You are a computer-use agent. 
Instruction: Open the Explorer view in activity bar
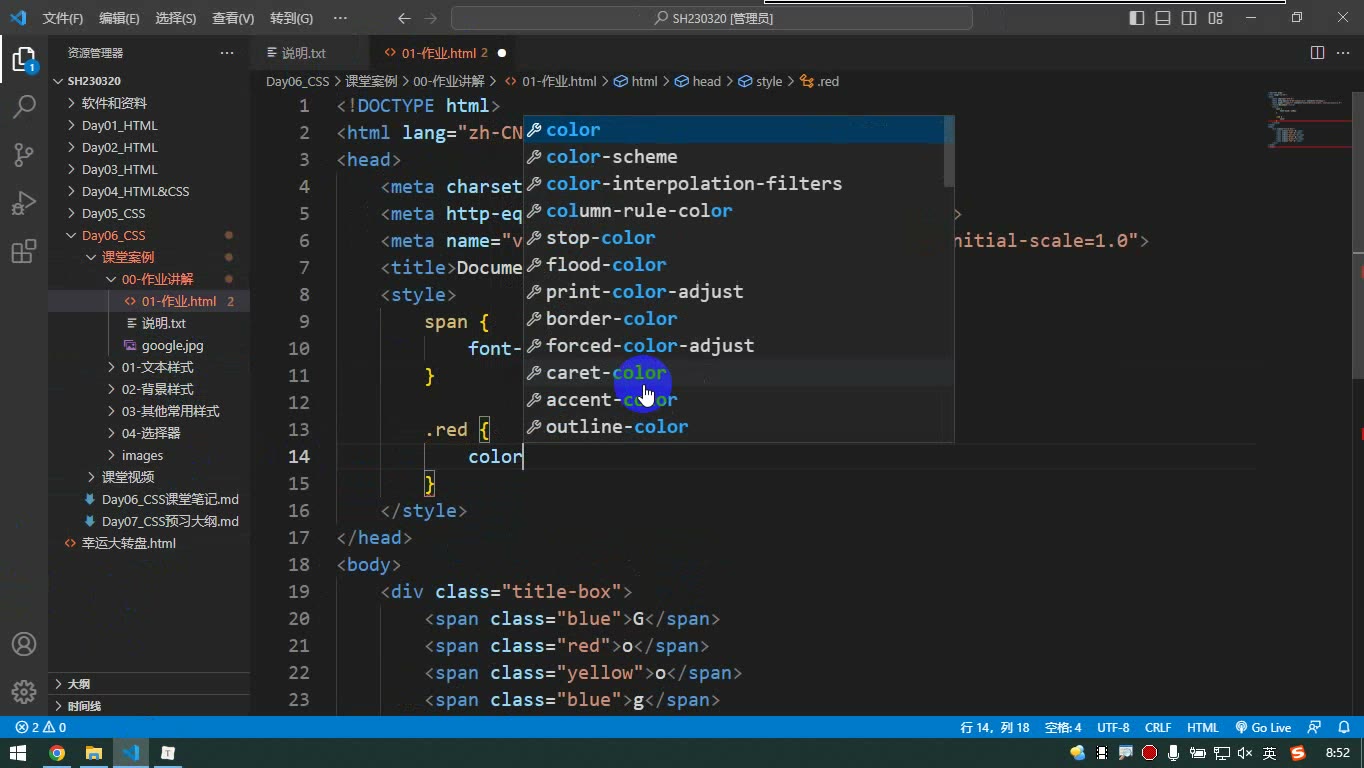pyautogui.click(x=24, y=59)
